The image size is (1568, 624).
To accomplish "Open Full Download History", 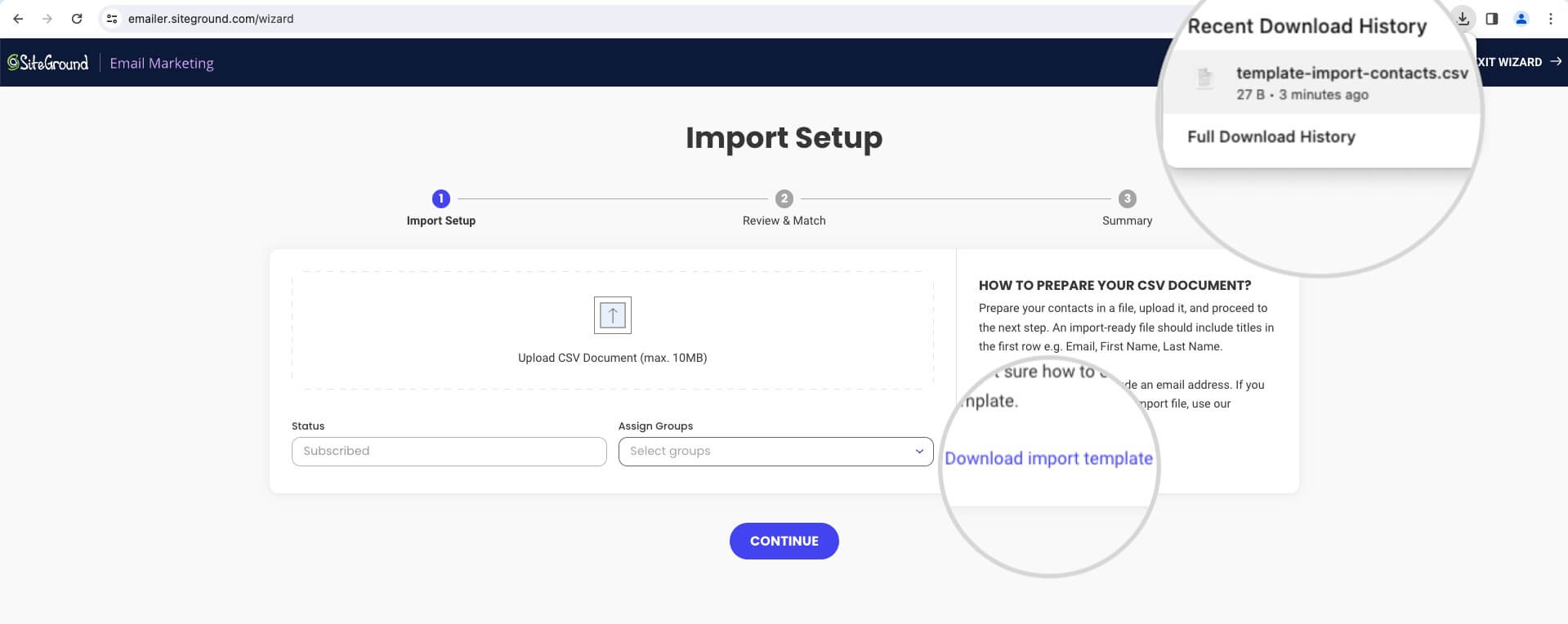I will (1271, 136).
